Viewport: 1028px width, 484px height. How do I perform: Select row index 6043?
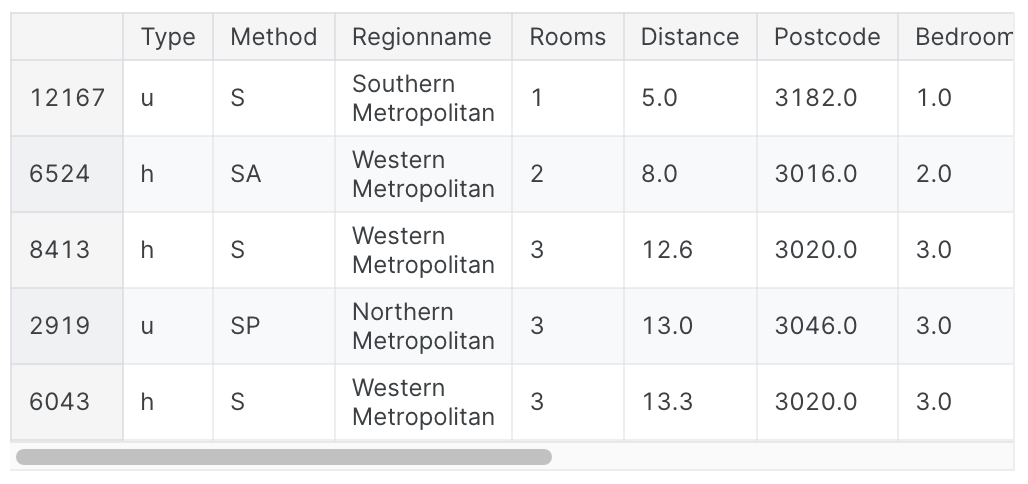pyautogui.click(x=67, y=402)
